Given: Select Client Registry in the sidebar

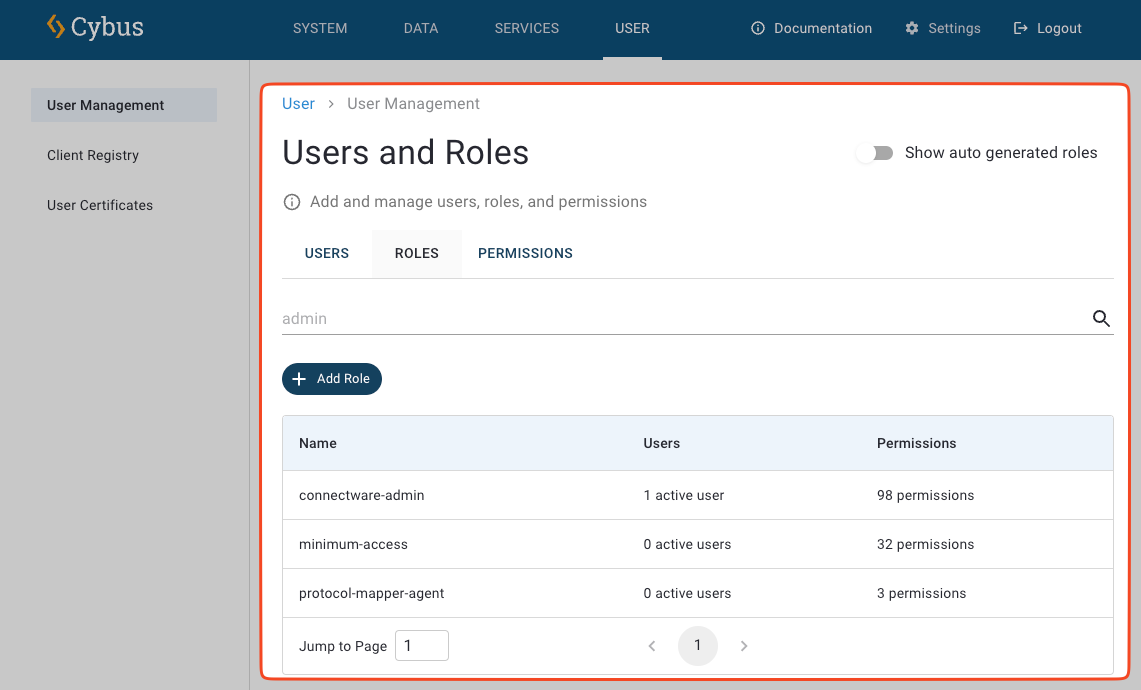Looking at the screenshot, I should tap(93, 155).
